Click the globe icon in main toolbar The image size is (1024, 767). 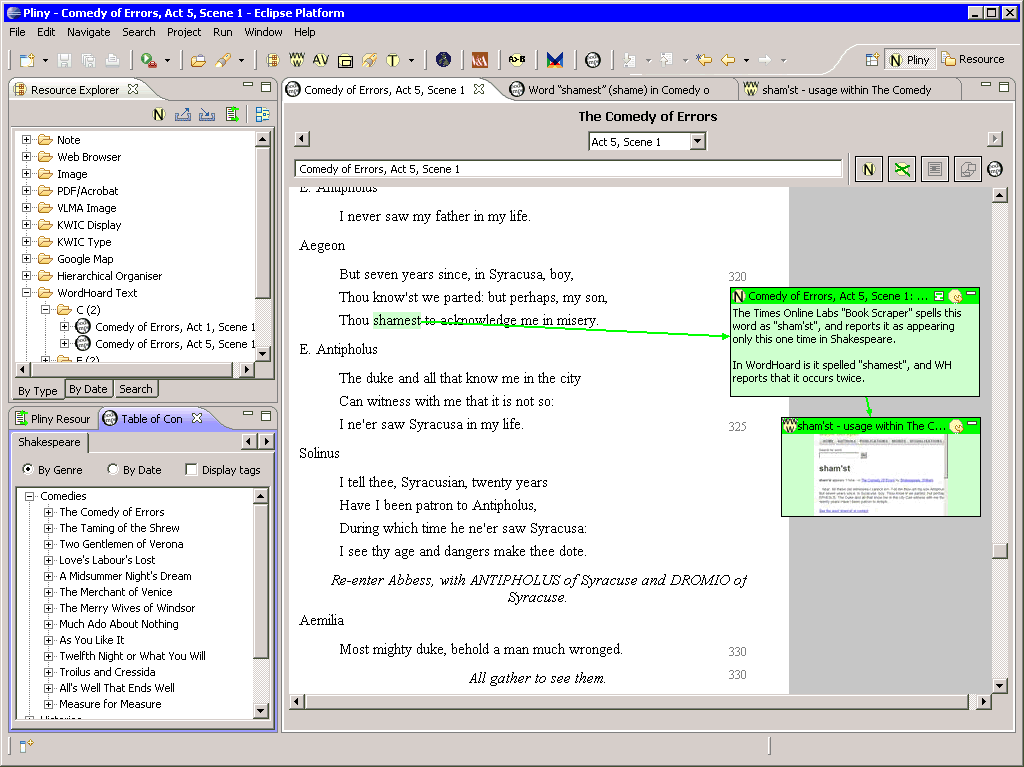(x=443, y=60)
